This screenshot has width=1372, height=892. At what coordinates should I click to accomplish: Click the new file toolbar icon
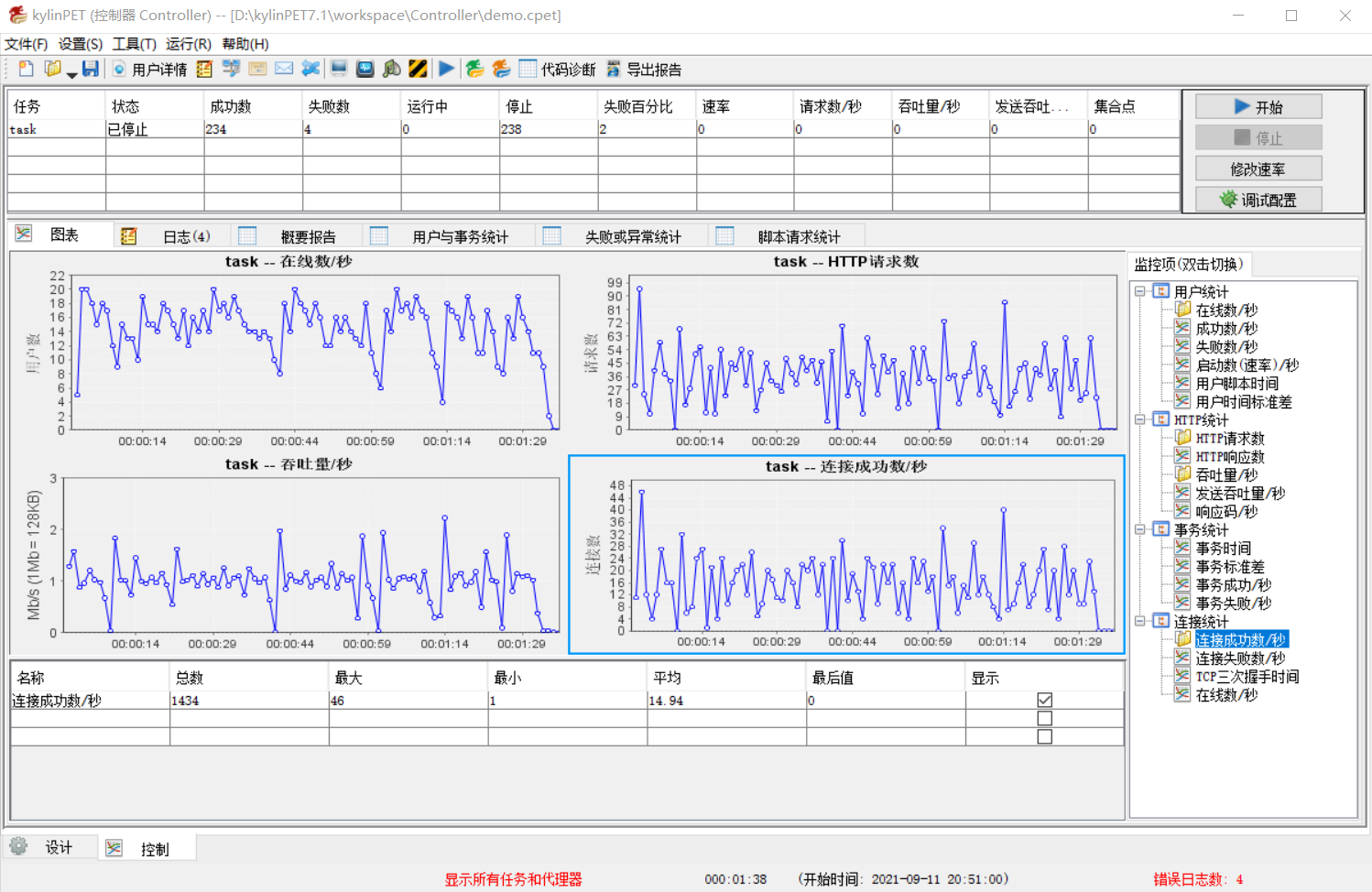click(26, 69)
